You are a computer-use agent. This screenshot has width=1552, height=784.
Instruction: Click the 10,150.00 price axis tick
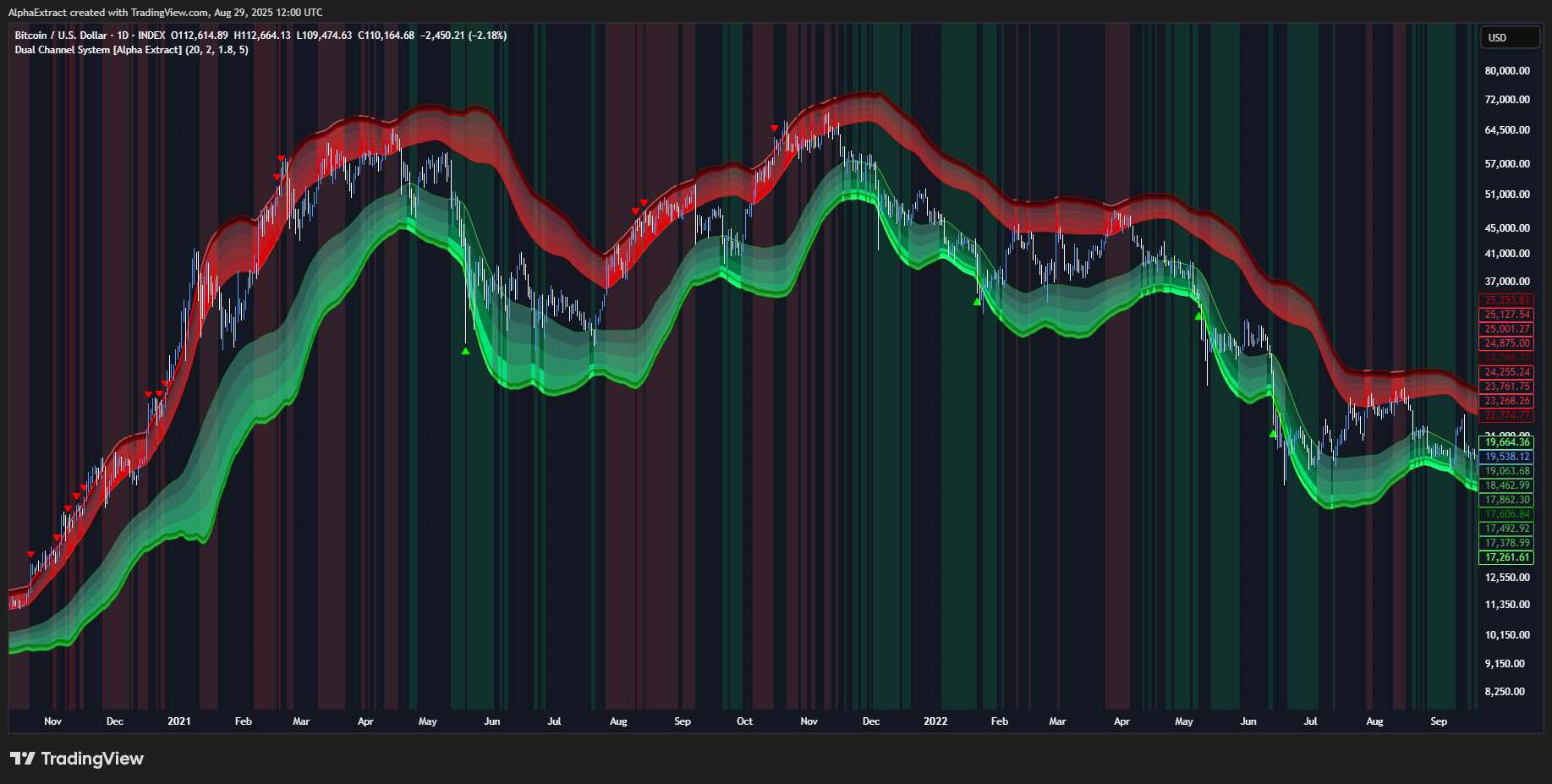pos(1507,635)
